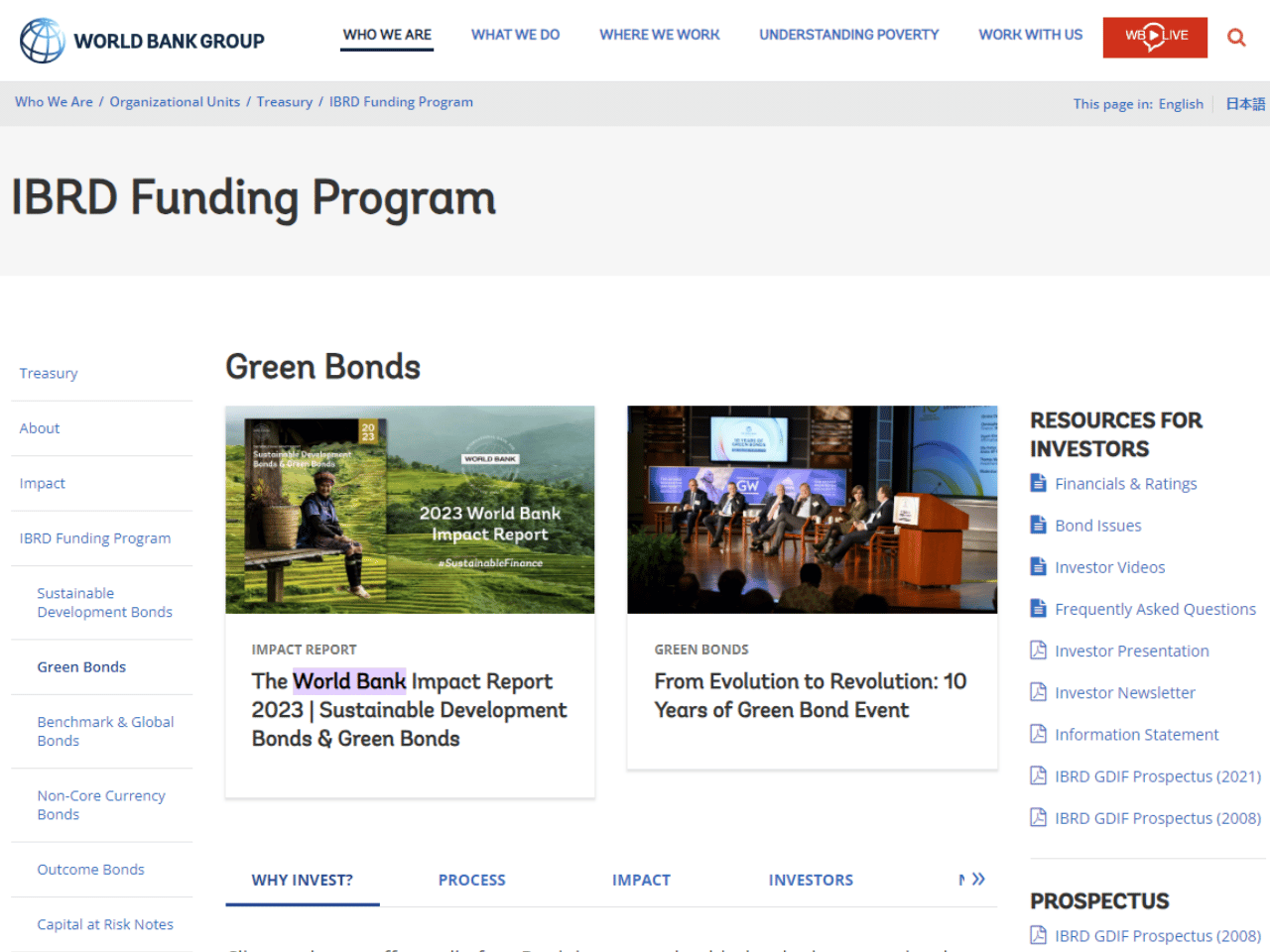Screen dimensions: 1270x952
Task: Open the Green Bond Event panel photo
Action: point(812,510)
